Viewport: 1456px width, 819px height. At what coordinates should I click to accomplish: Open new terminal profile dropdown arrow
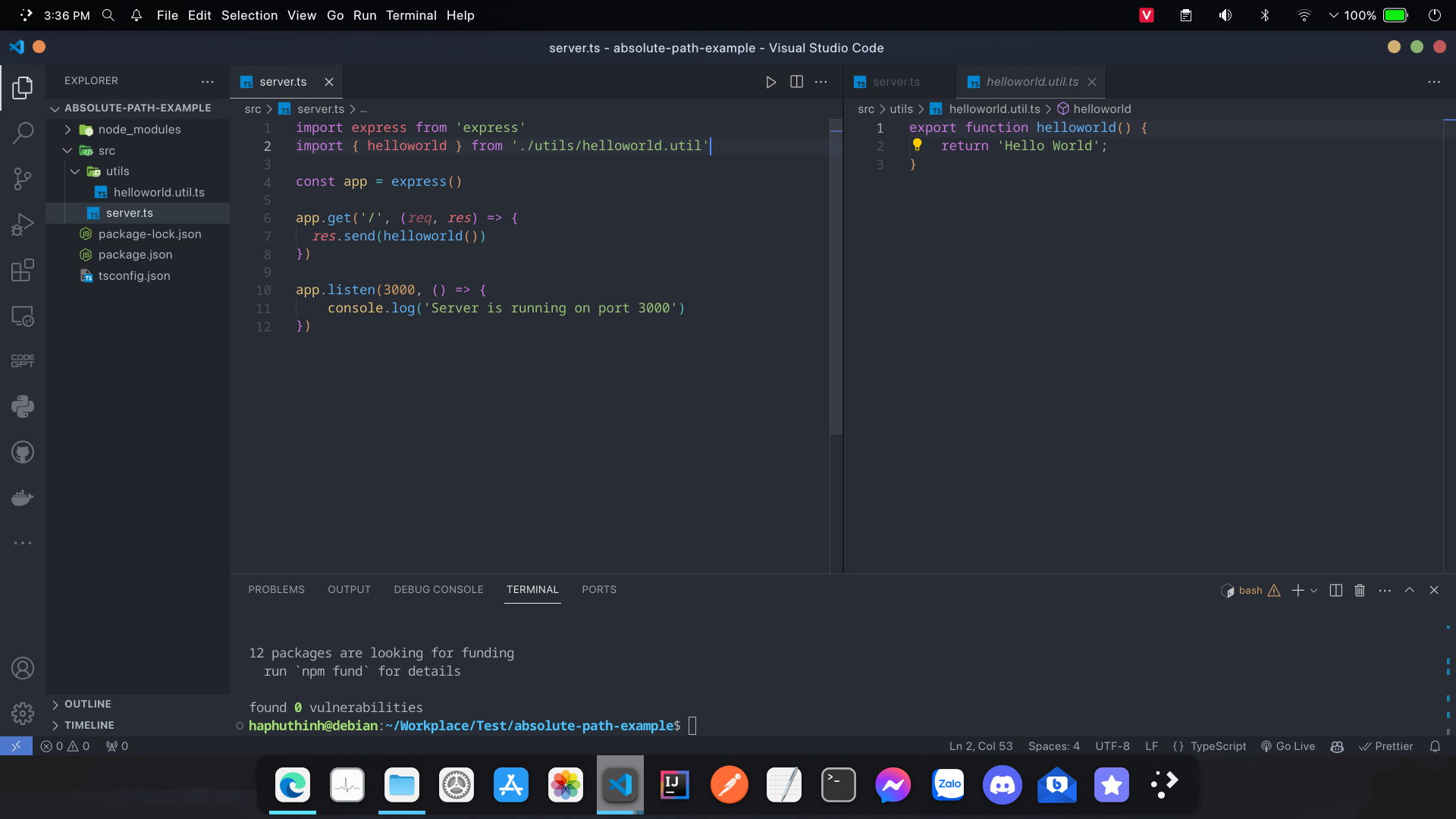point(1314,590)
